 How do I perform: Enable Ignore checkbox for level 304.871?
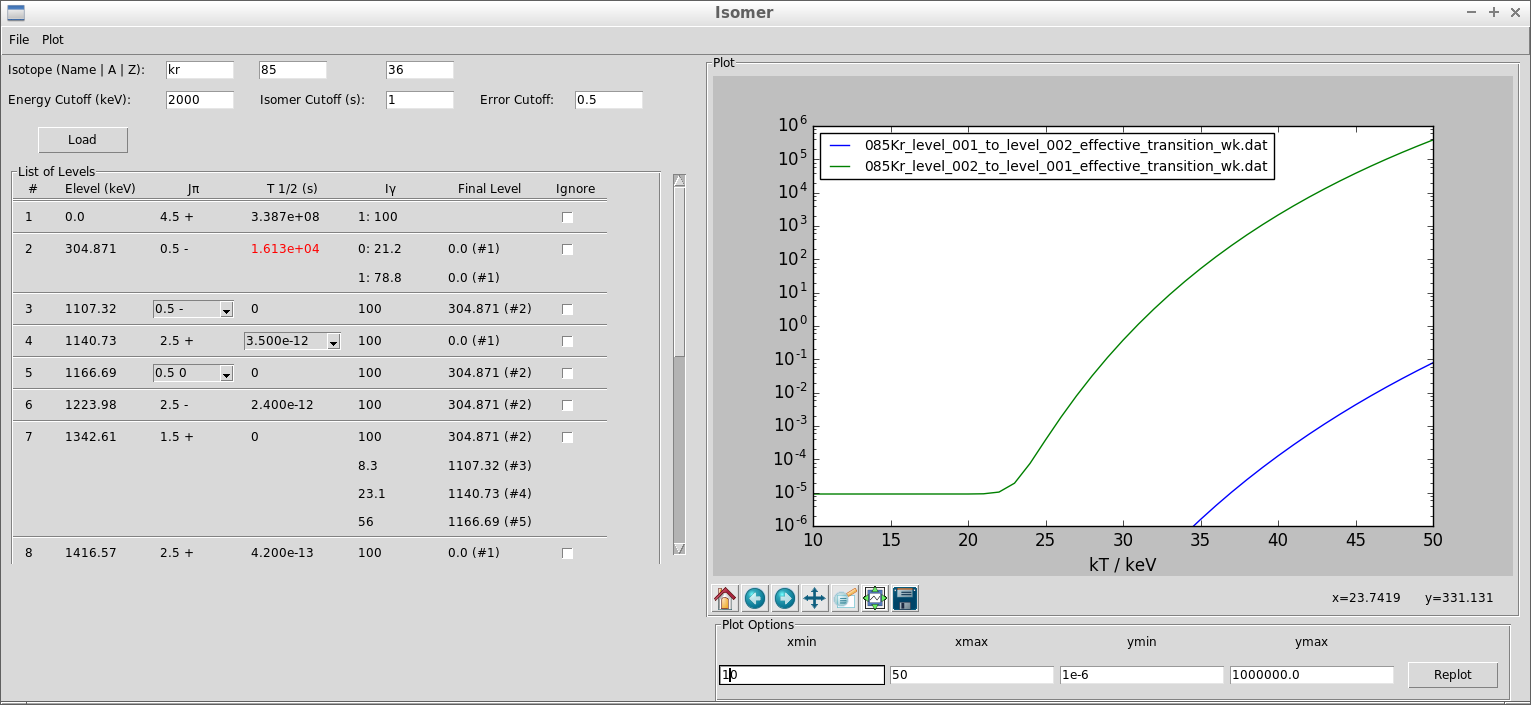(x=568, y=249)
